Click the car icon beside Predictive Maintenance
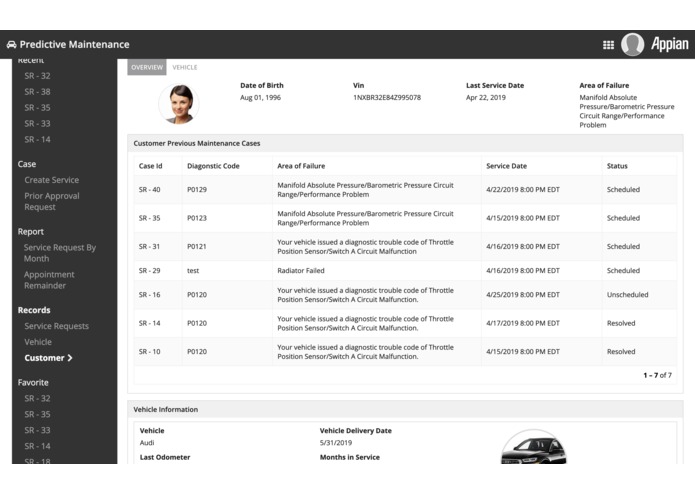This screenshot has height=494, width=695. click(12, 44)
